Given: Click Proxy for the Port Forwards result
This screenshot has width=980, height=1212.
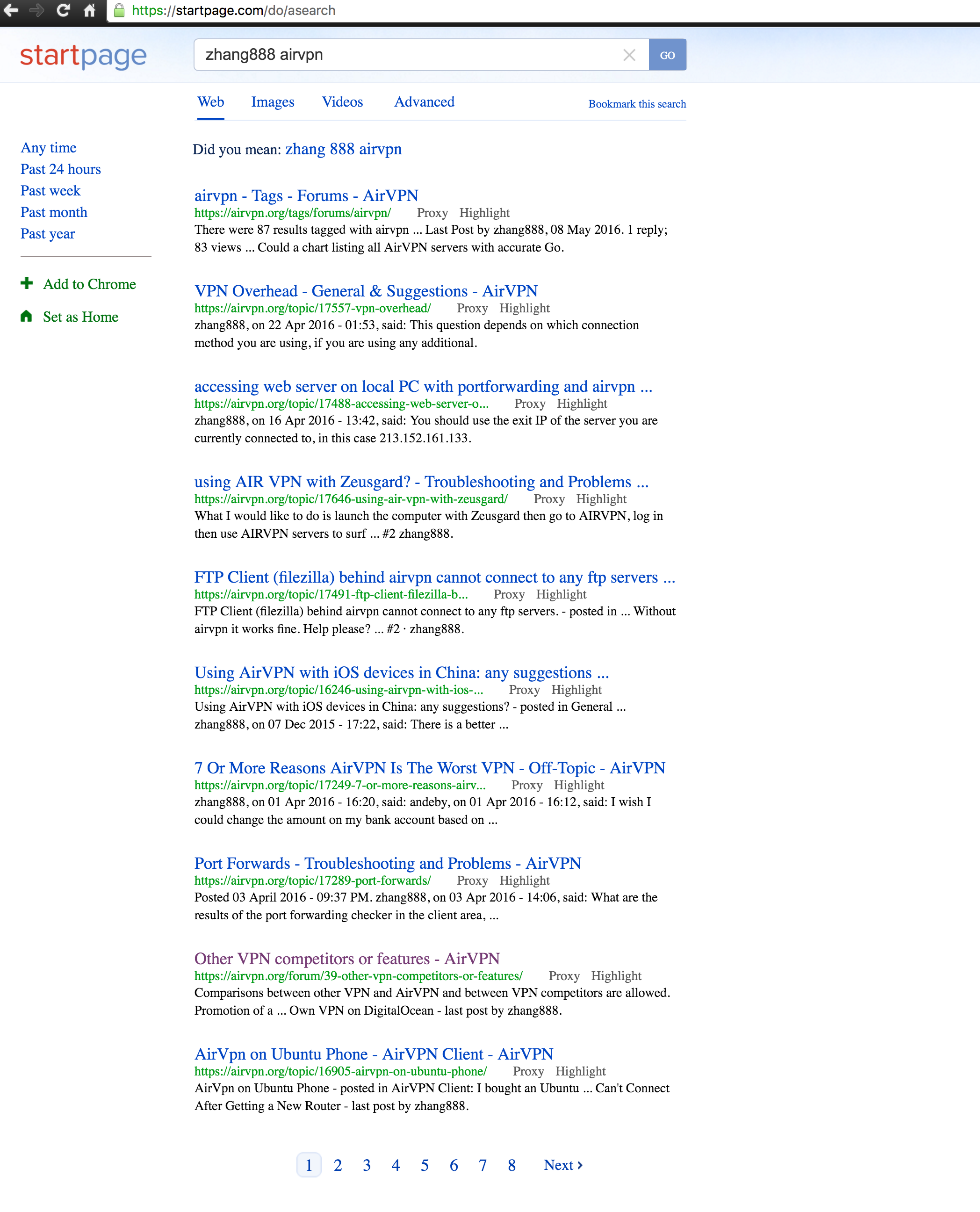Looking at the screenshot, I should pyautogui.click(x=472, y=880).
